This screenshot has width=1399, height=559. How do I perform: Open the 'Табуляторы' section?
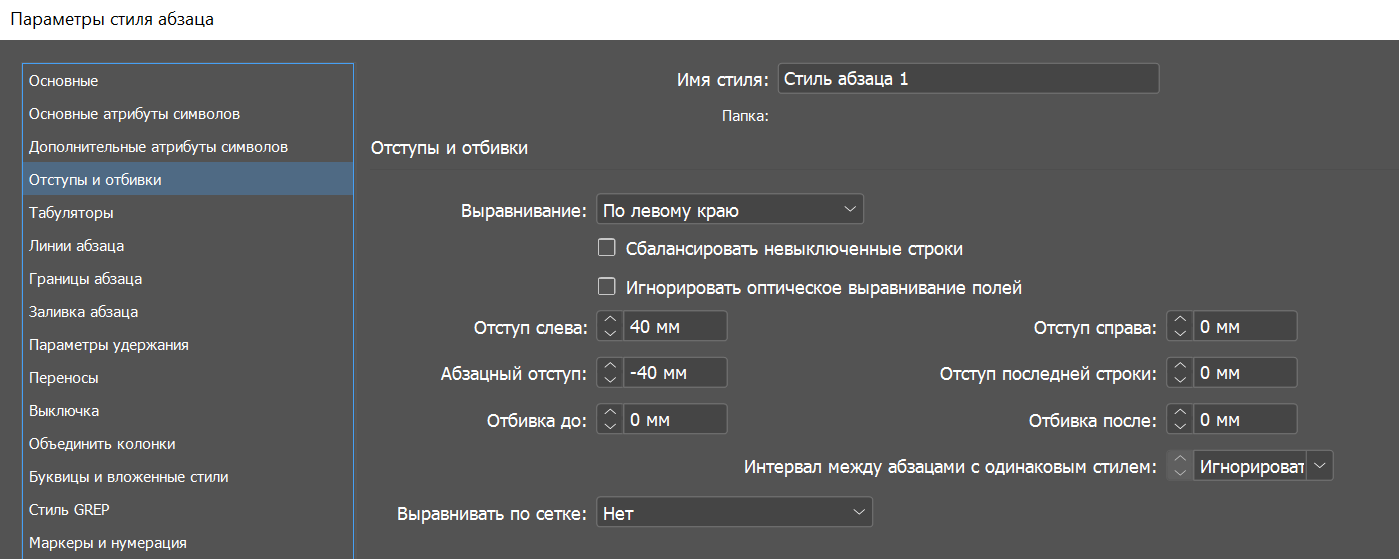click(71, 213)
